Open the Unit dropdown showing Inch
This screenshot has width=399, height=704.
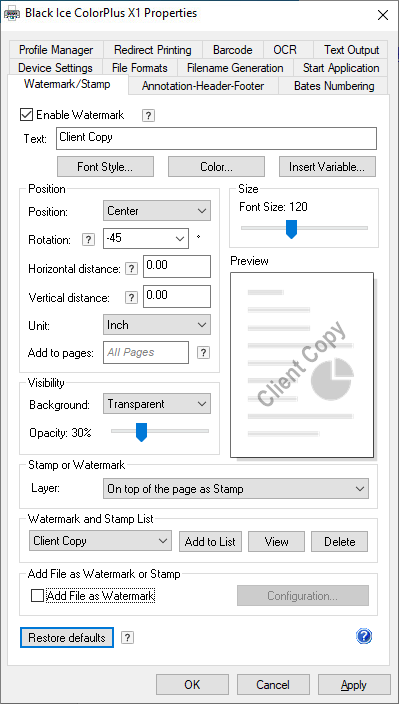click(157, 325)
